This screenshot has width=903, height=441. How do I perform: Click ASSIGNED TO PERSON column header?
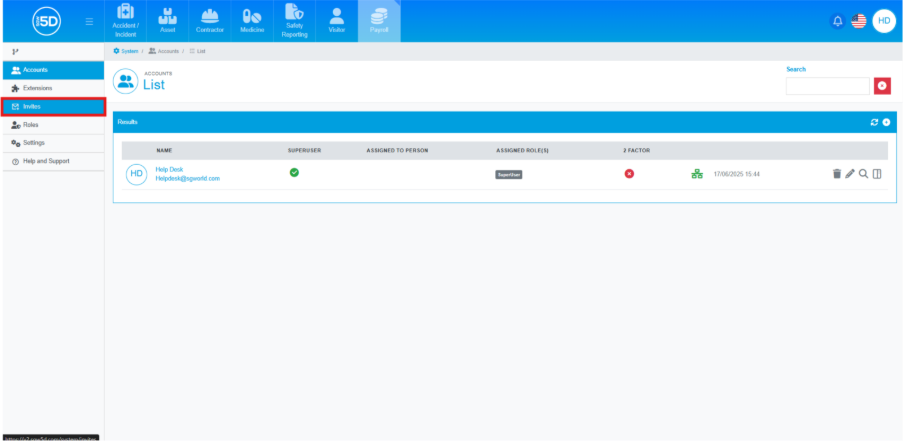pyautogui.click(x=397, y=150)
